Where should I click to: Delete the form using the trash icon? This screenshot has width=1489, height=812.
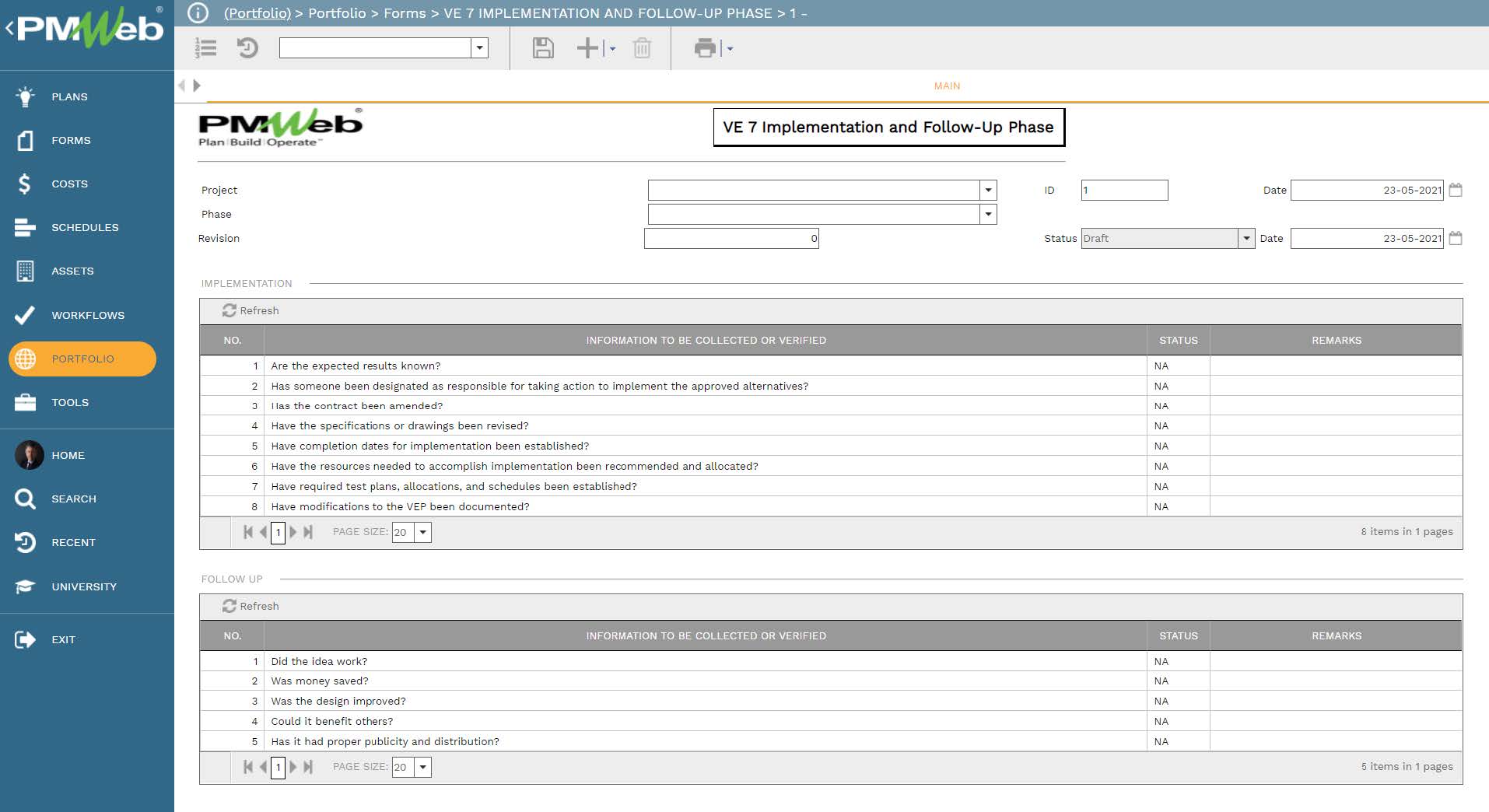coord(641,48)
